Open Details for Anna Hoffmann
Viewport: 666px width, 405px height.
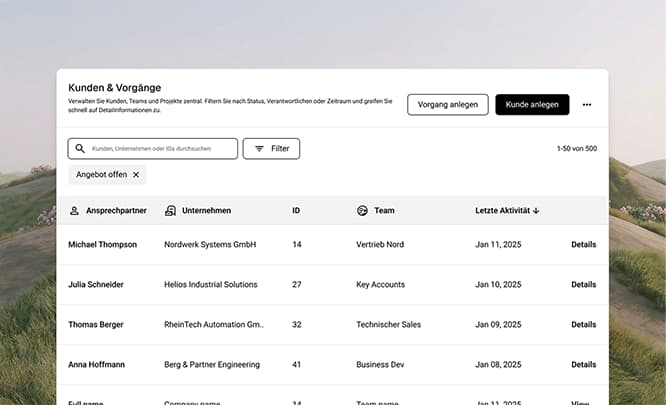[x=583, y=365]
